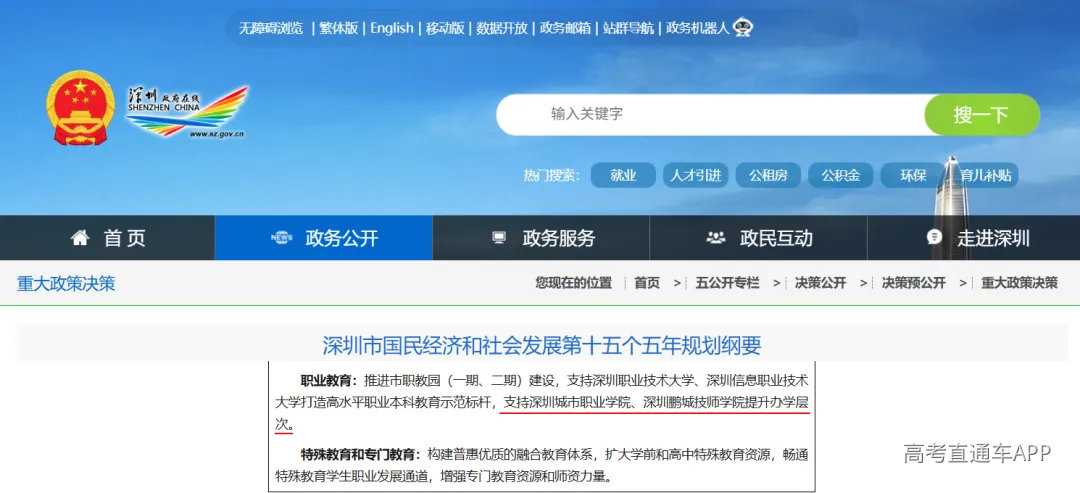Click the 重大政策决策 section heading

[66, 284]
